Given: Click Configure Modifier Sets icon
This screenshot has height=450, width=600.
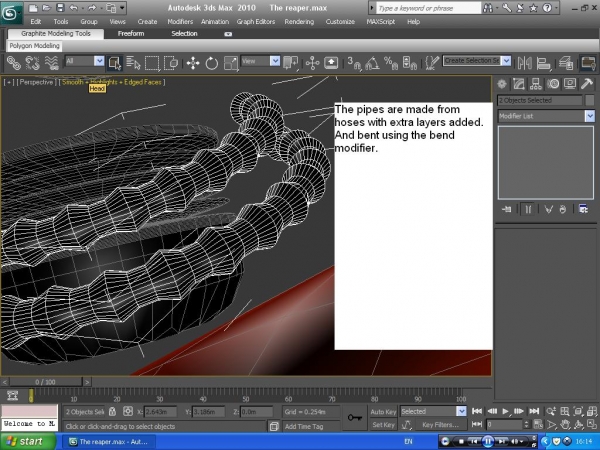Looking at the screenshot, I should coord(583,209).
